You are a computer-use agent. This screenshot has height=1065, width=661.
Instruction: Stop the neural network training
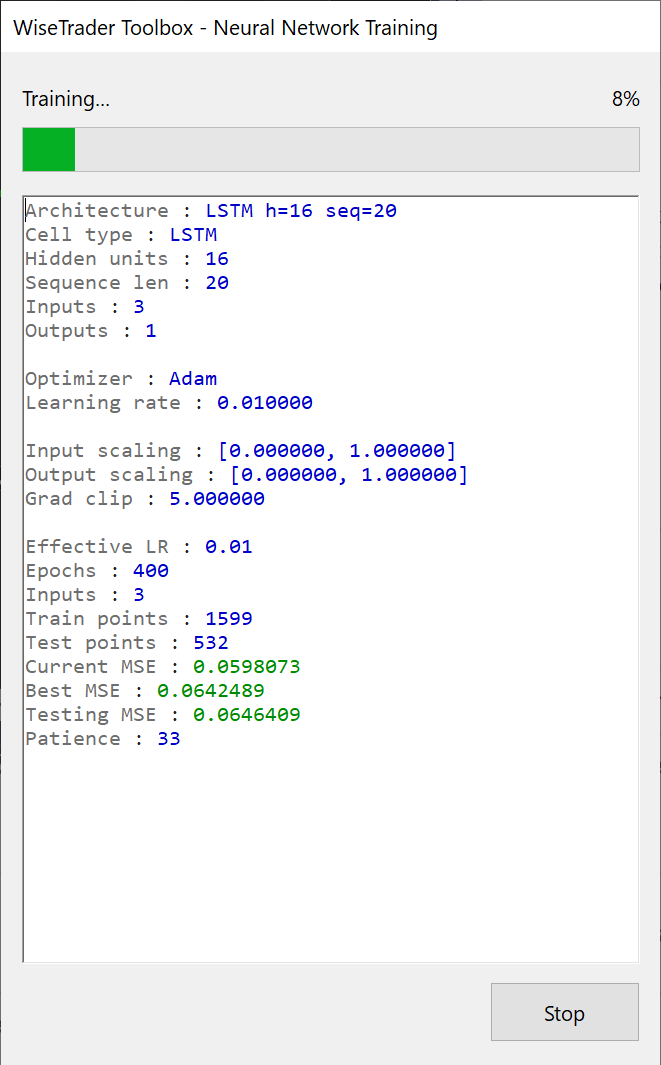tap(565, 1012)
